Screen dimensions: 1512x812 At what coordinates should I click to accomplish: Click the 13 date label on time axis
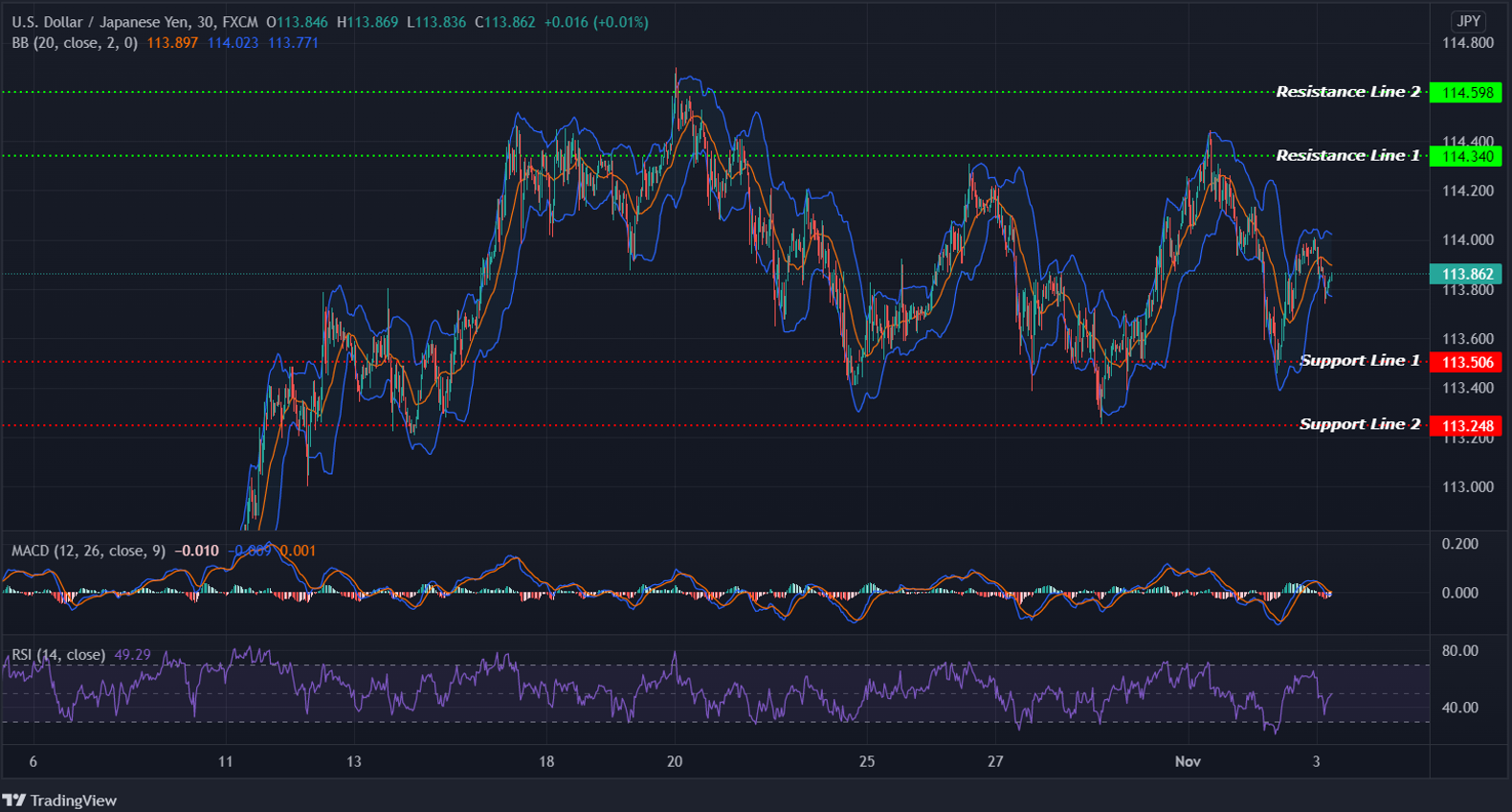pyautogui.click(x=353, y=761)
